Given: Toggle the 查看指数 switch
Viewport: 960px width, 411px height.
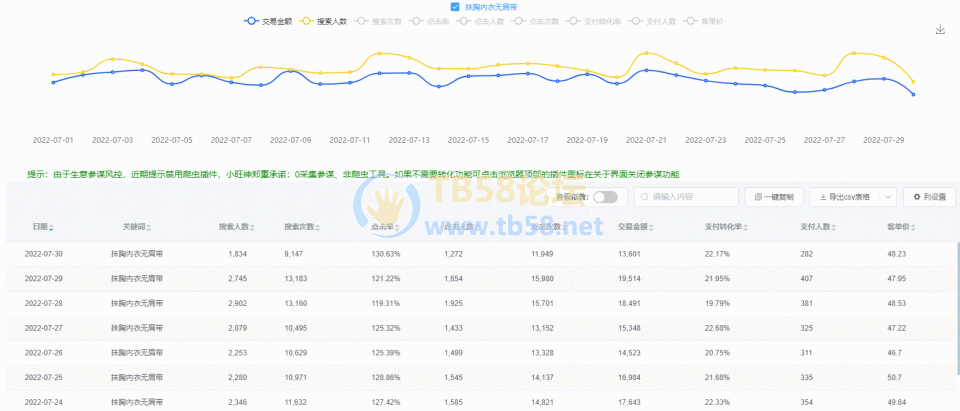Looking at the screenshot, I should [605, 197].
